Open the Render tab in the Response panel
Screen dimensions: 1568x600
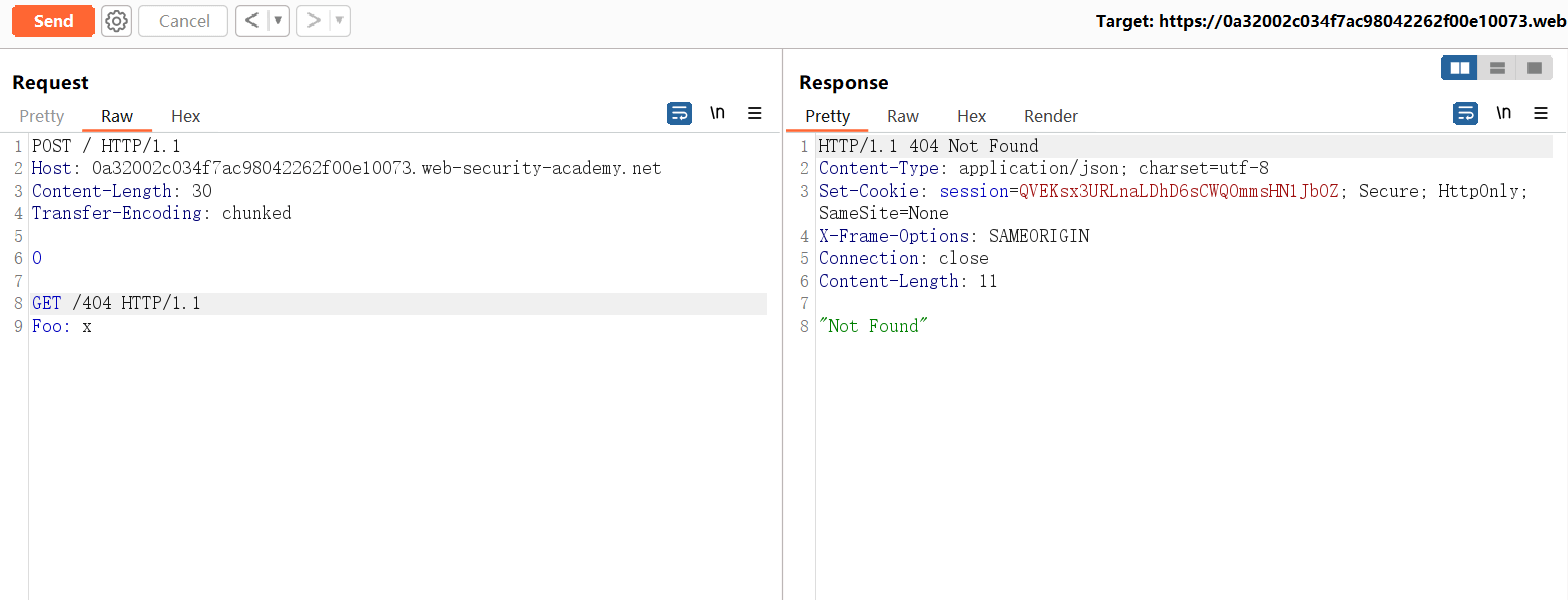coord(1051,116)
